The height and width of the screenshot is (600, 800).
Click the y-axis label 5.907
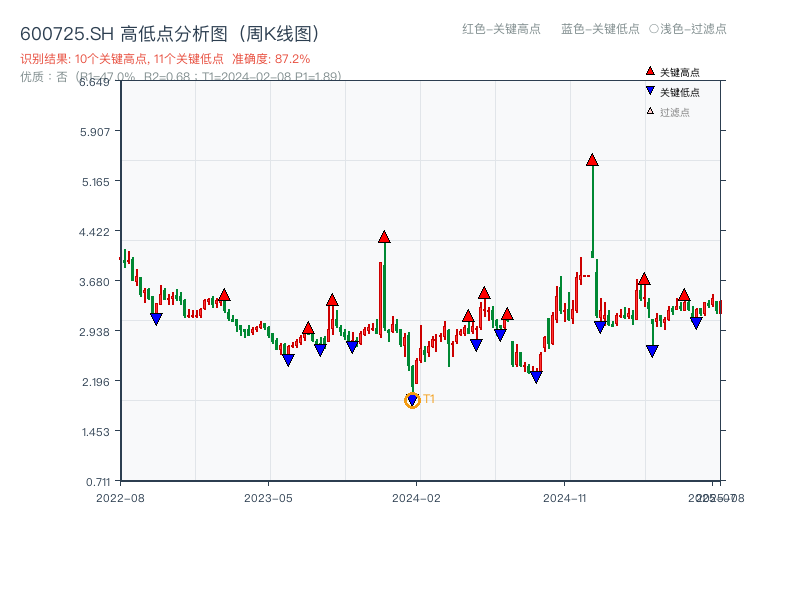95,132
